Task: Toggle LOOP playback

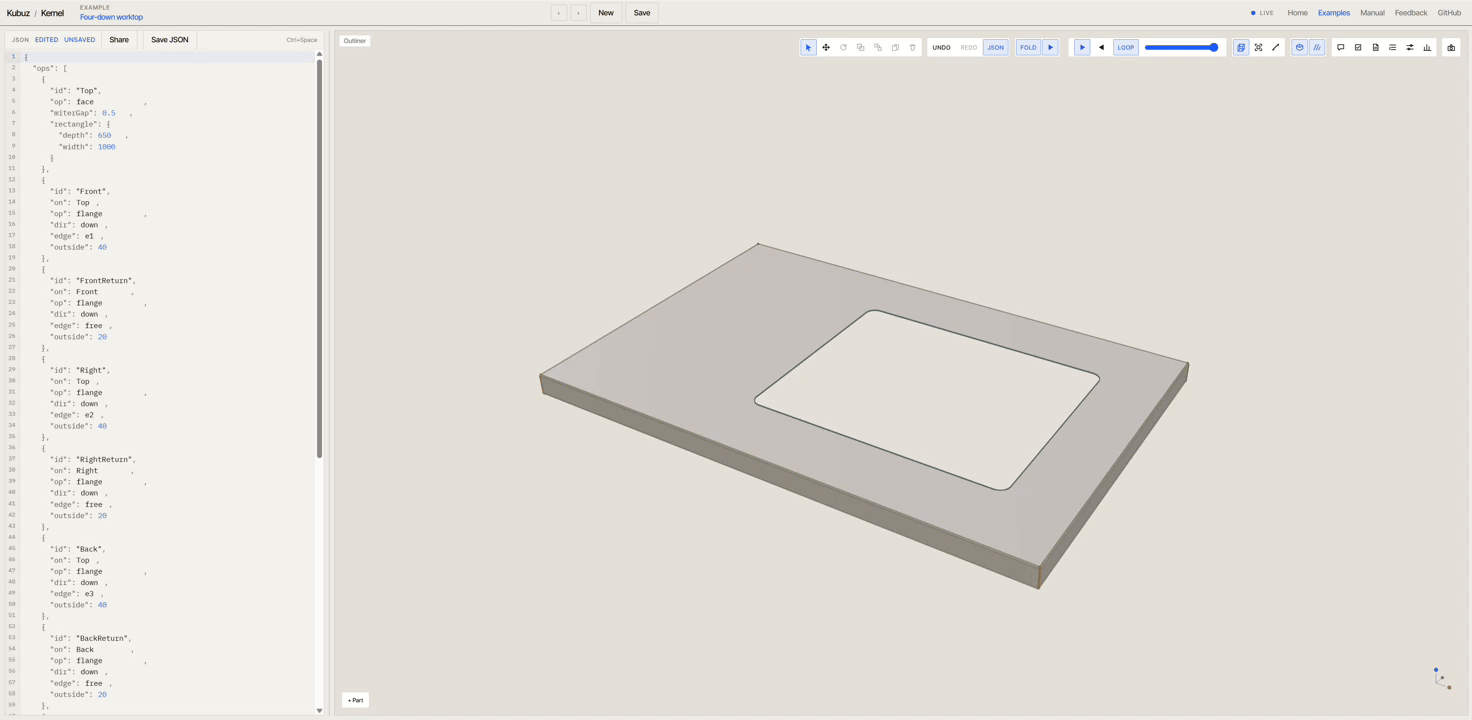Action: (x=1126, y=47)
